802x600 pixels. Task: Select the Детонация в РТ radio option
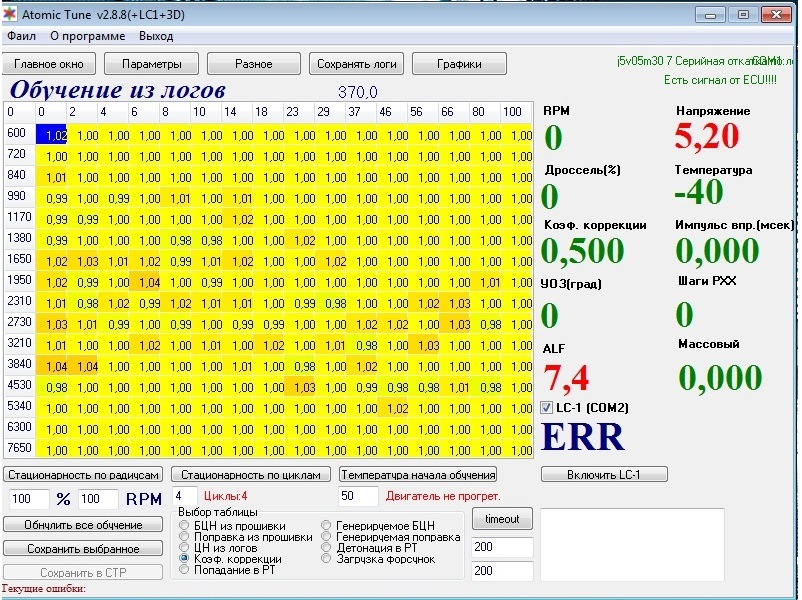(x=327, y=547)
